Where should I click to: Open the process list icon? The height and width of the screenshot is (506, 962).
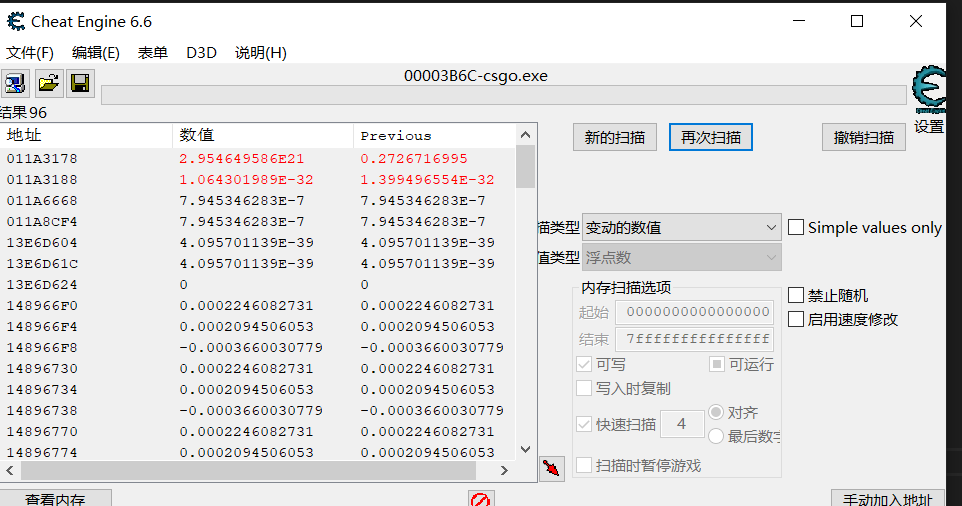coord(15,83)
